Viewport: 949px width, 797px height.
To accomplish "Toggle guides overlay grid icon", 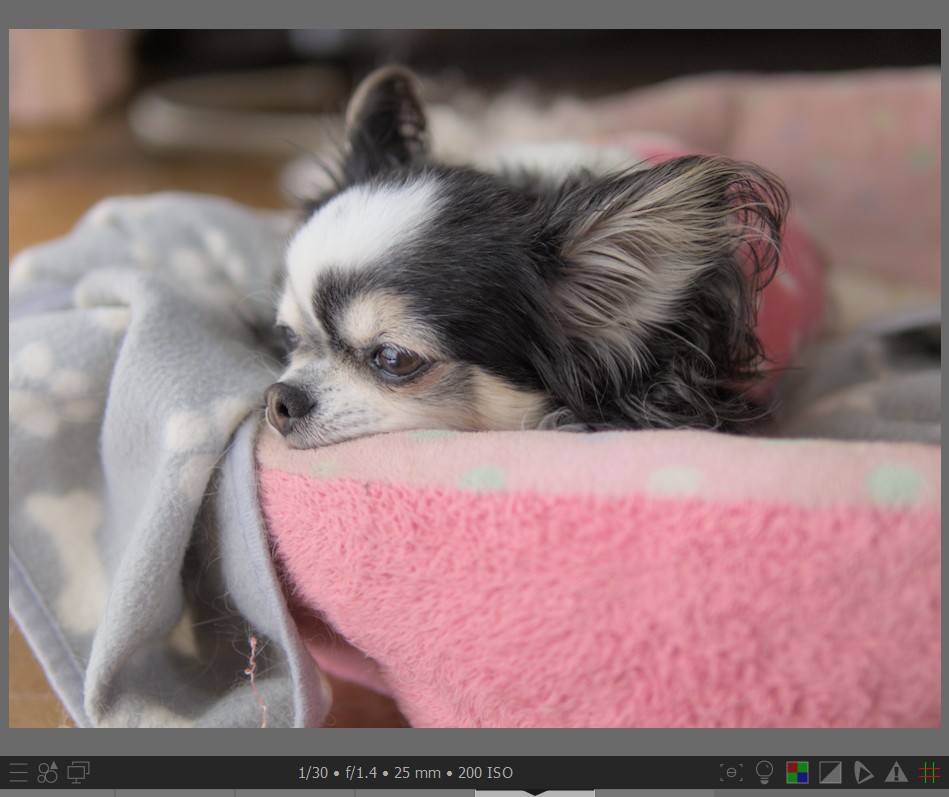I will tap(929, 773).
